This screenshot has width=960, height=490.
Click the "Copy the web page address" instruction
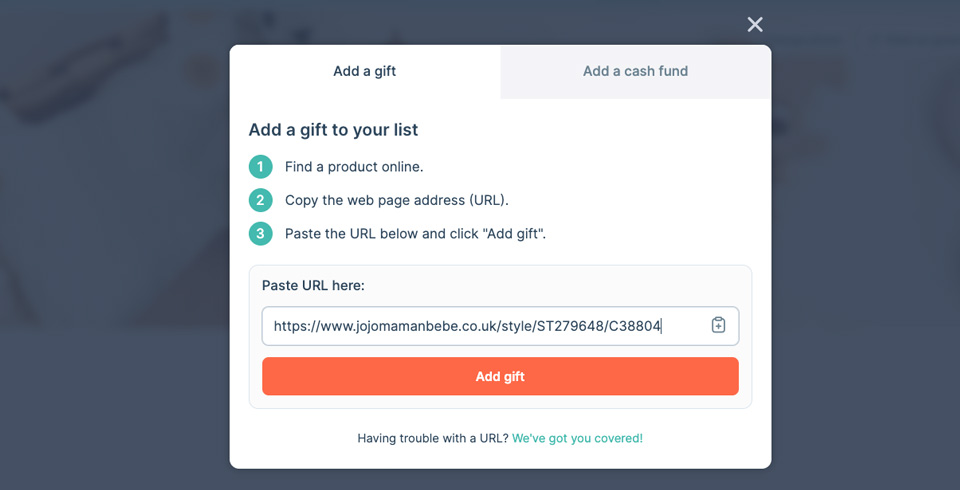click(396, 200)
